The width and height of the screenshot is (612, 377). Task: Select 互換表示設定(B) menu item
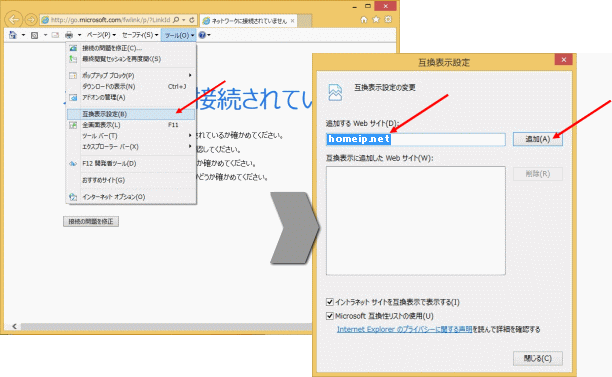click(x=131, y=114)
